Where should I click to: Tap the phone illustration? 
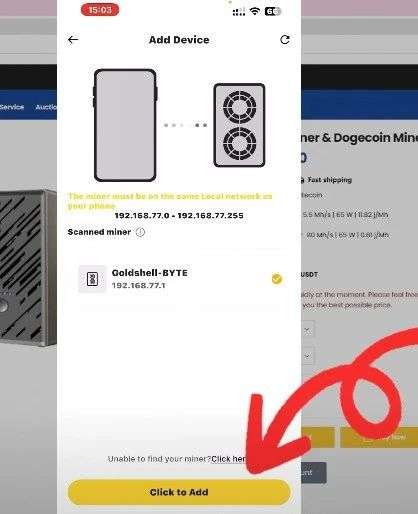point(125,125)
